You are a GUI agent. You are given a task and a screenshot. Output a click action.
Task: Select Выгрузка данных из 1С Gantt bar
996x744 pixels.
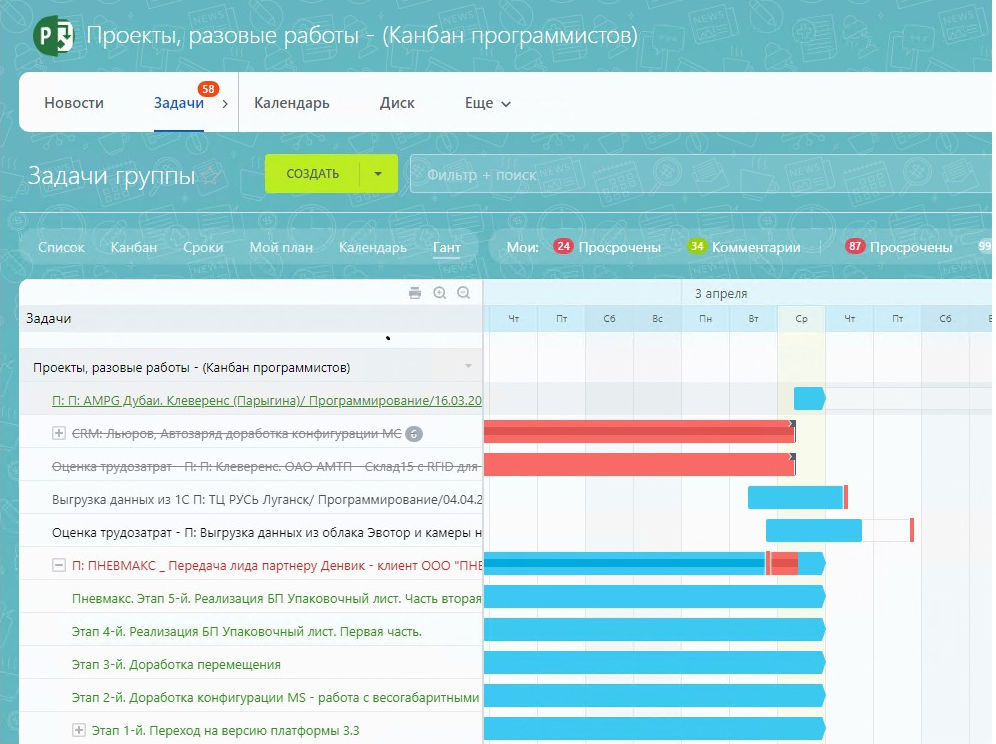click(795, 497)
